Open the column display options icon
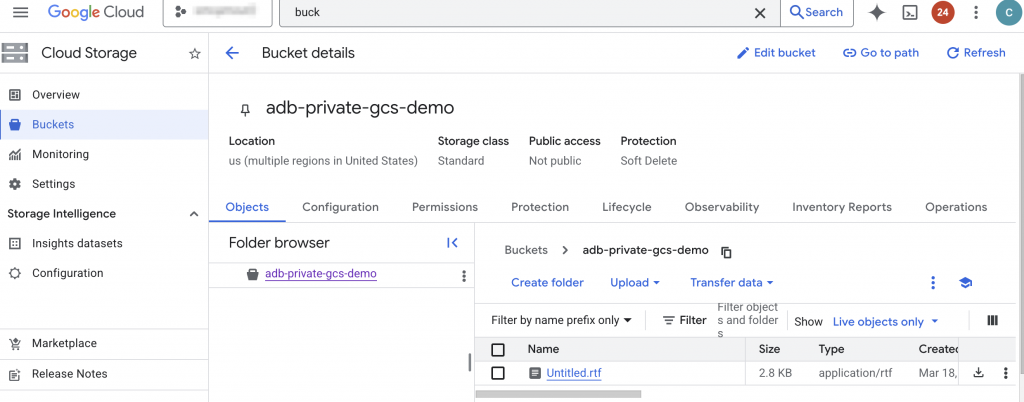The image size is (1024, 402). coord(992,321)
